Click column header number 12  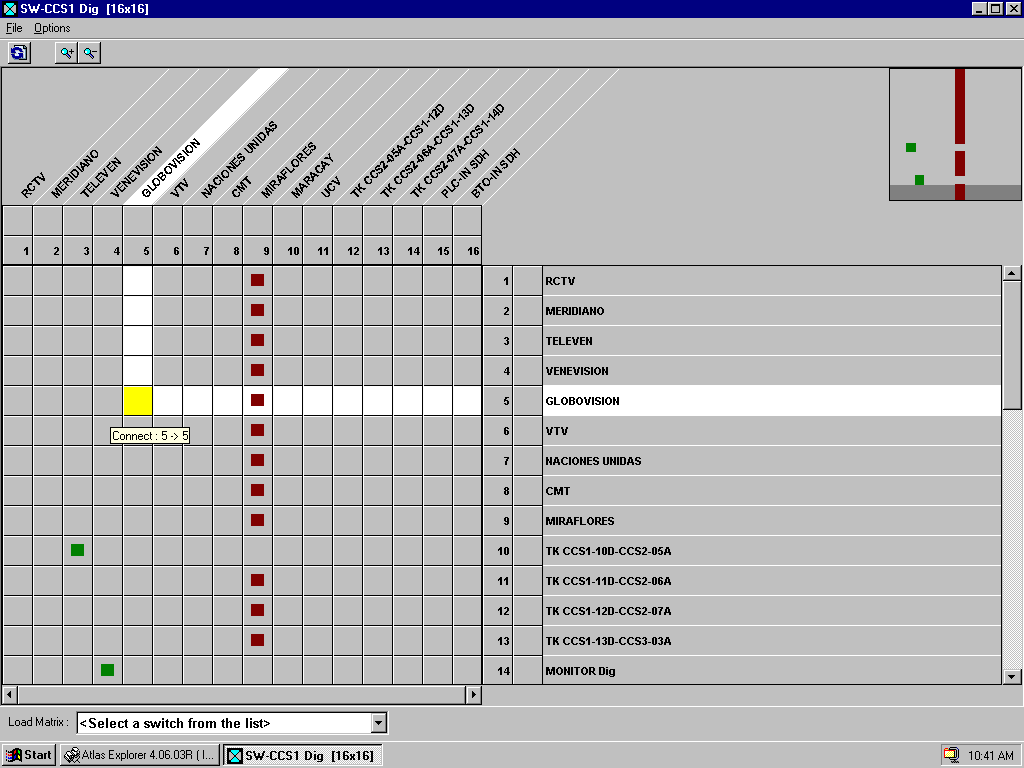[353, 251]
